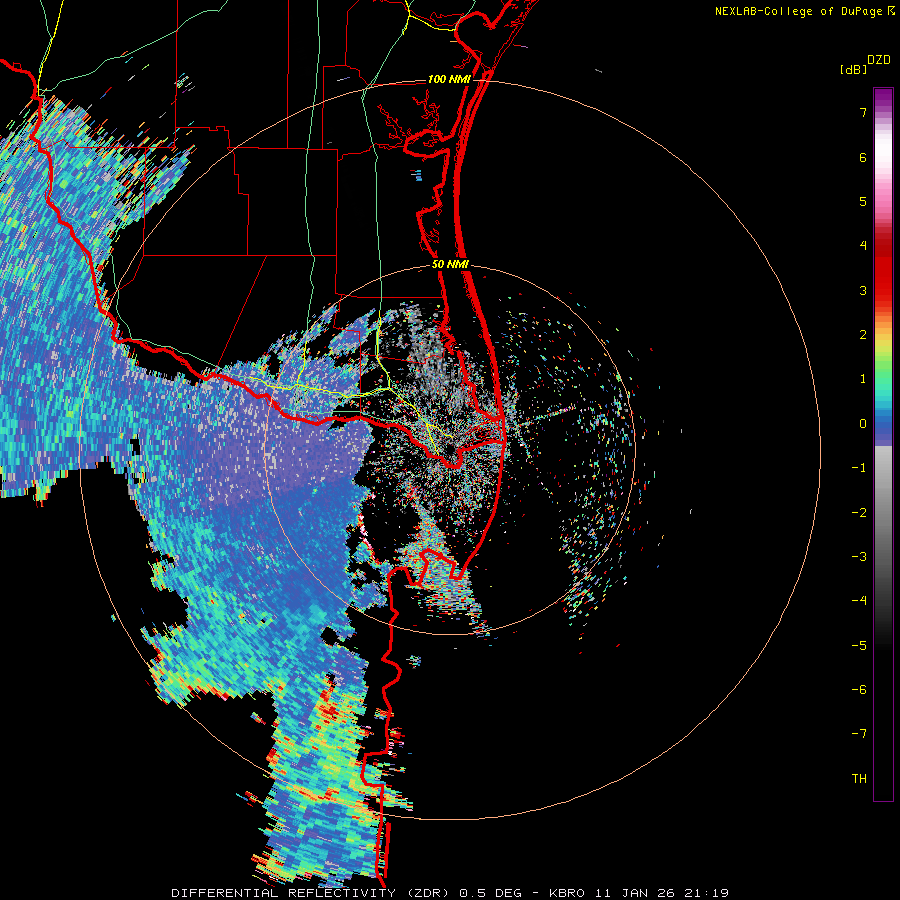Click the 6 value on color scale
The width and height of the screenshot is (900, 900).
(x=863, y=157)
